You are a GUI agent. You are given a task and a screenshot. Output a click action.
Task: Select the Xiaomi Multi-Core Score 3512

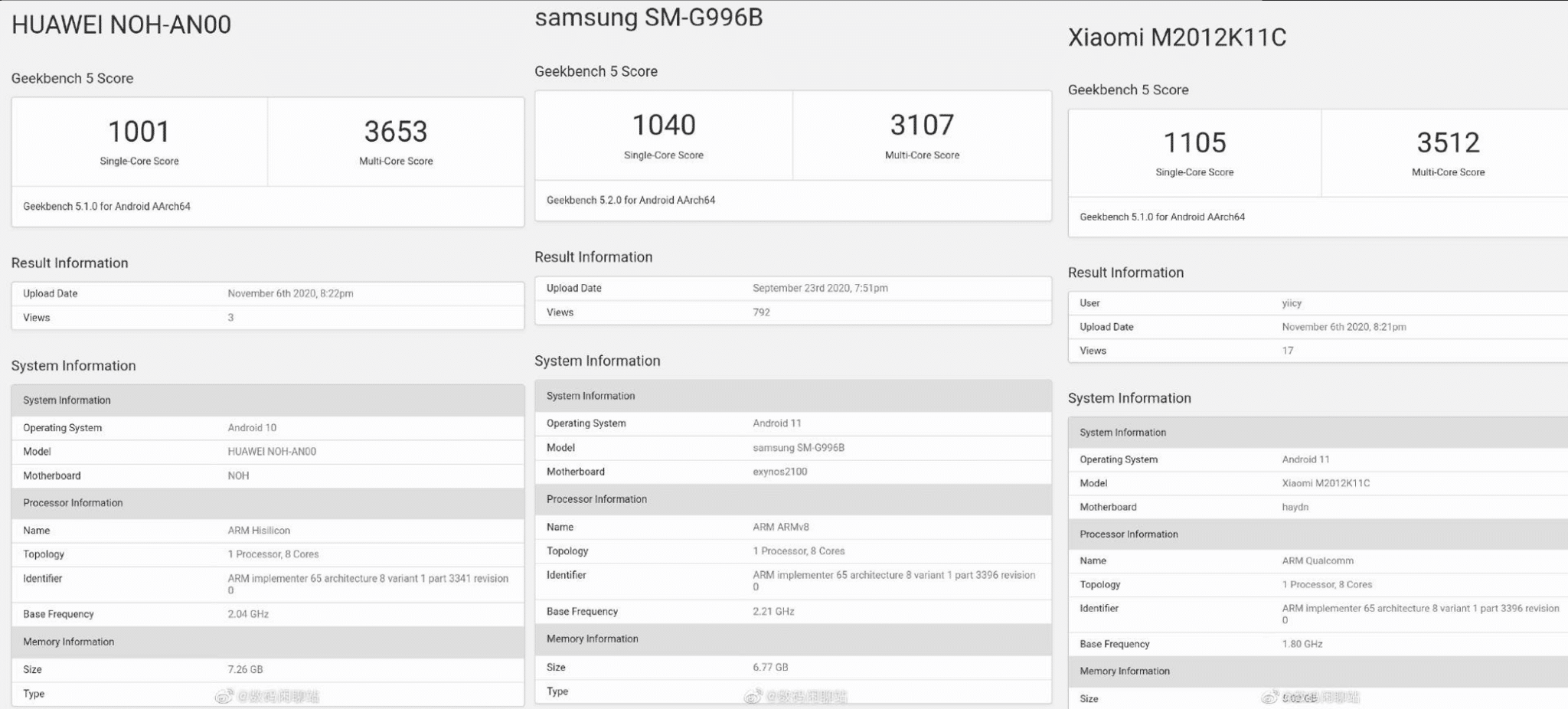coord(1446,142)
